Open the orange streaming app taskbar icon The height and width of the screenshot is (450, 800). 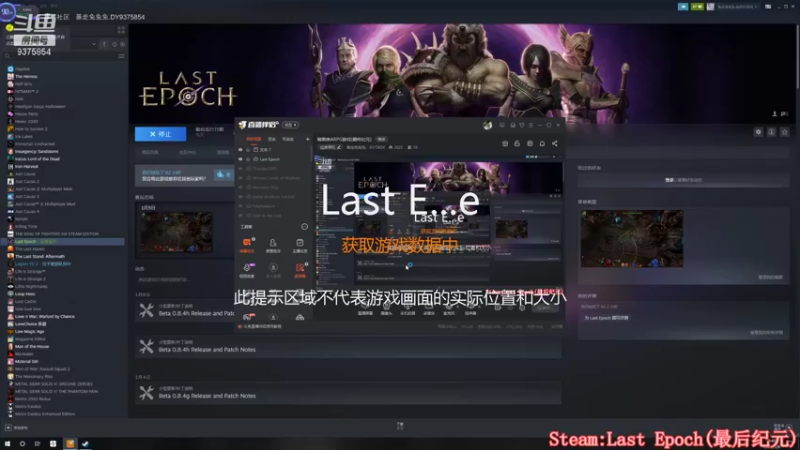[x=70, y=443]
